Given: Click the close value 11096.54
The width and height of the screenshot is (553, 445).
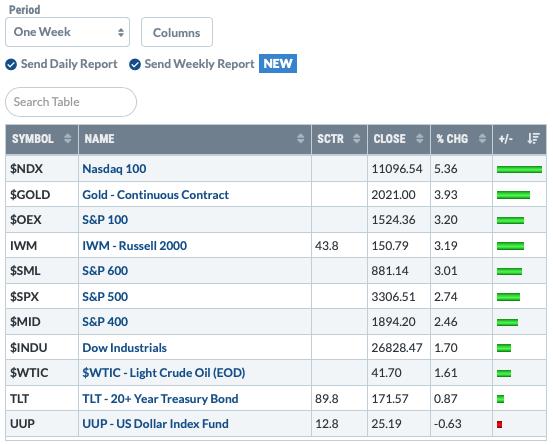Looking at the screenshot, I should point(397,169).
